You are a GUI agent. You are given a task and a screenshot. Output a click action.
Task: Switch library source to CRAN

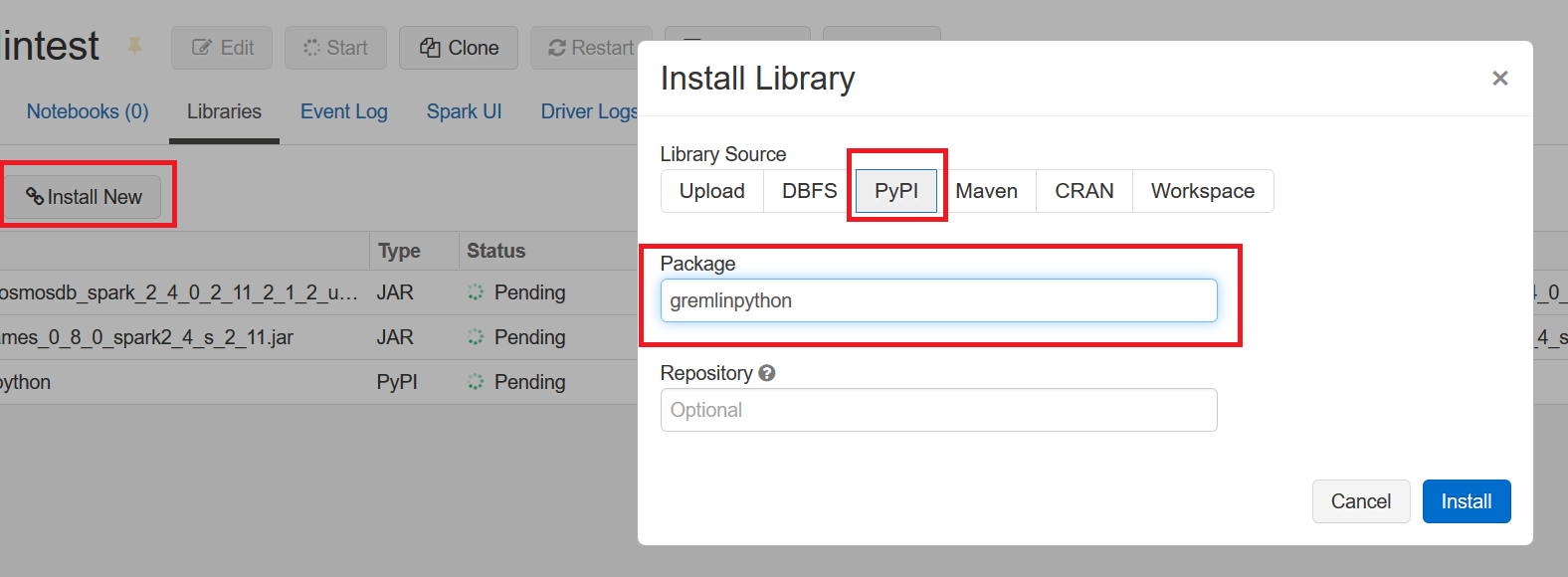click(1083, 191)
